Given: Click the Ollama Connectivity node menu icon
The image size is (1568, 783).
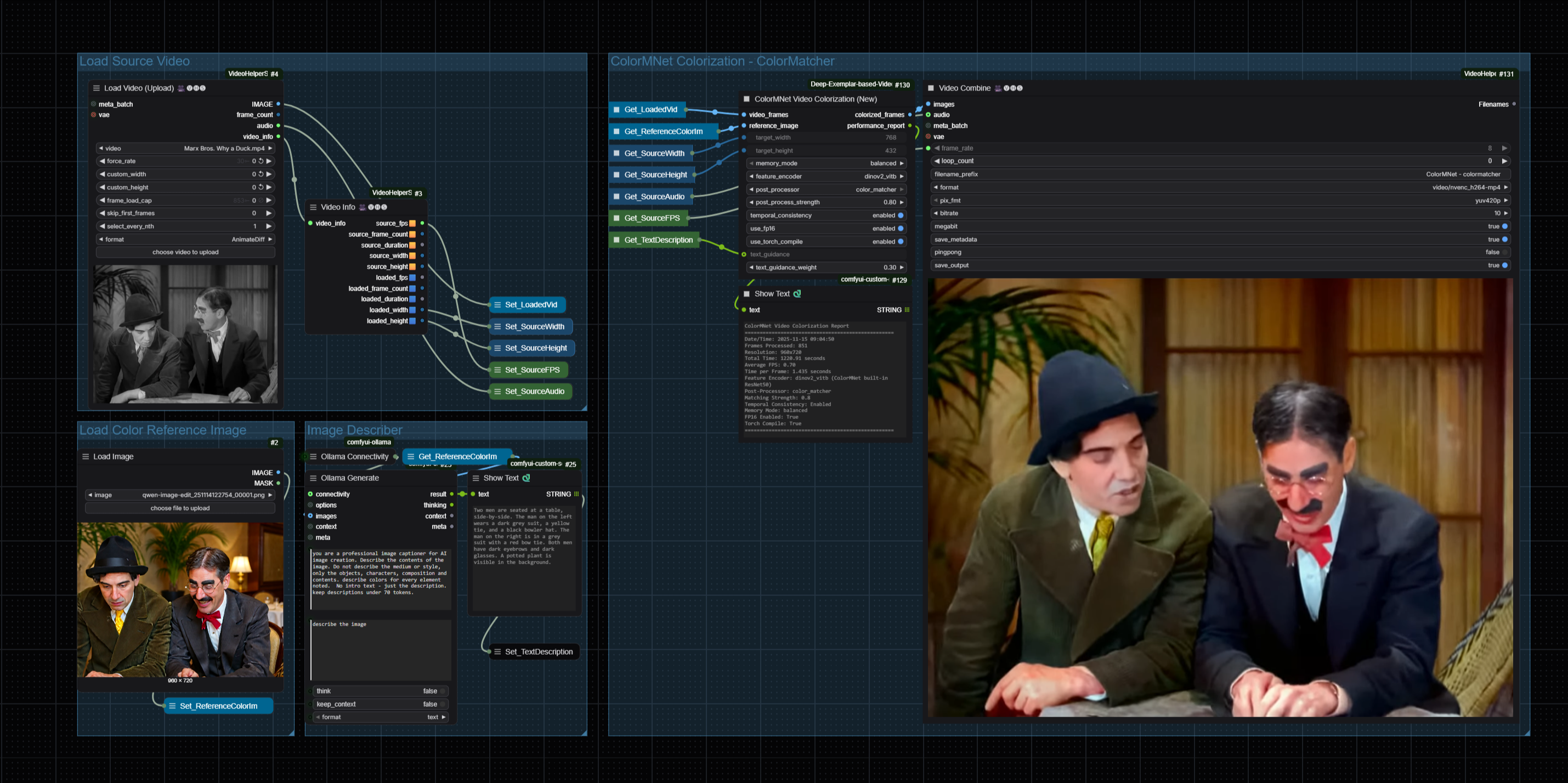Looking at the screenshot, I should pyautogui.click(x=314, y=456).
